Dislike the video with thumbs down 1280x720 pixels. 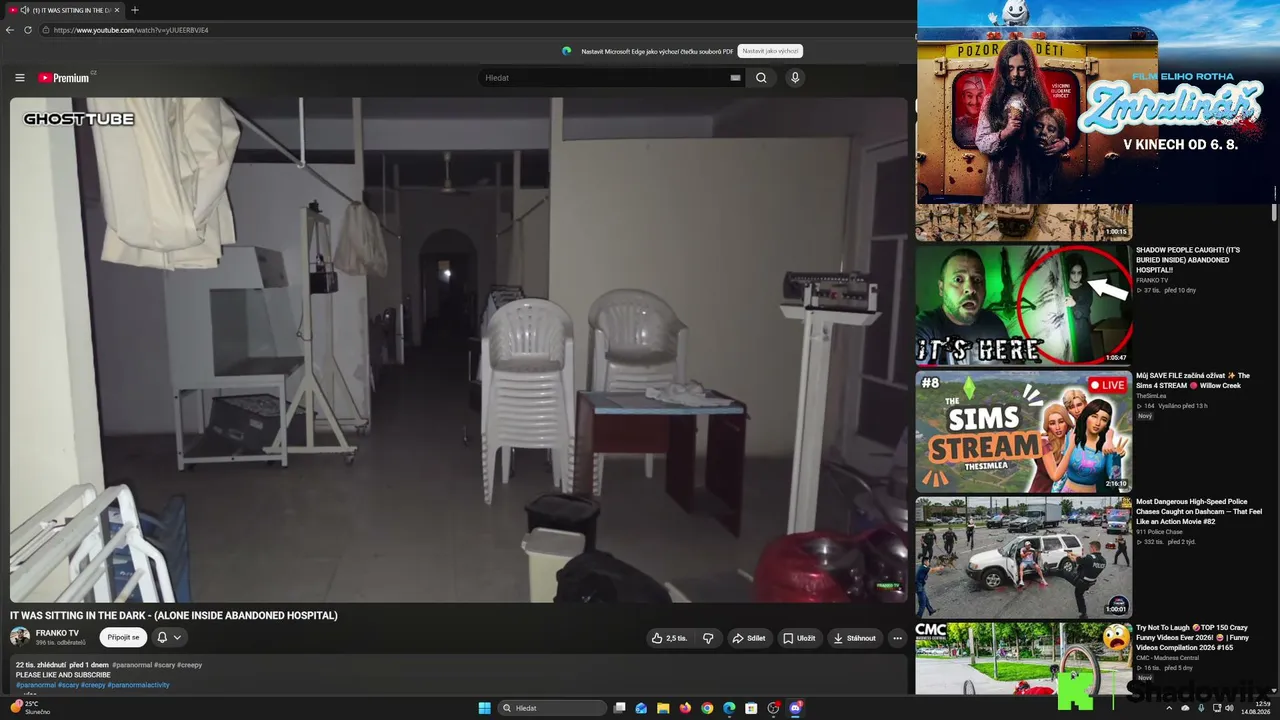point(708,638)
